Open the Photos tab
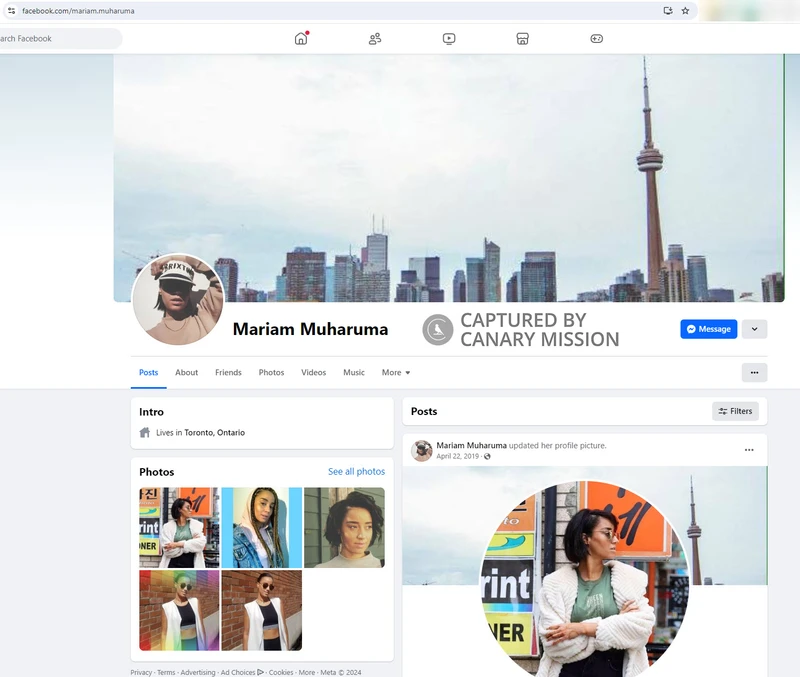Viewport: 800px width, 677px height. click(271, 372)
